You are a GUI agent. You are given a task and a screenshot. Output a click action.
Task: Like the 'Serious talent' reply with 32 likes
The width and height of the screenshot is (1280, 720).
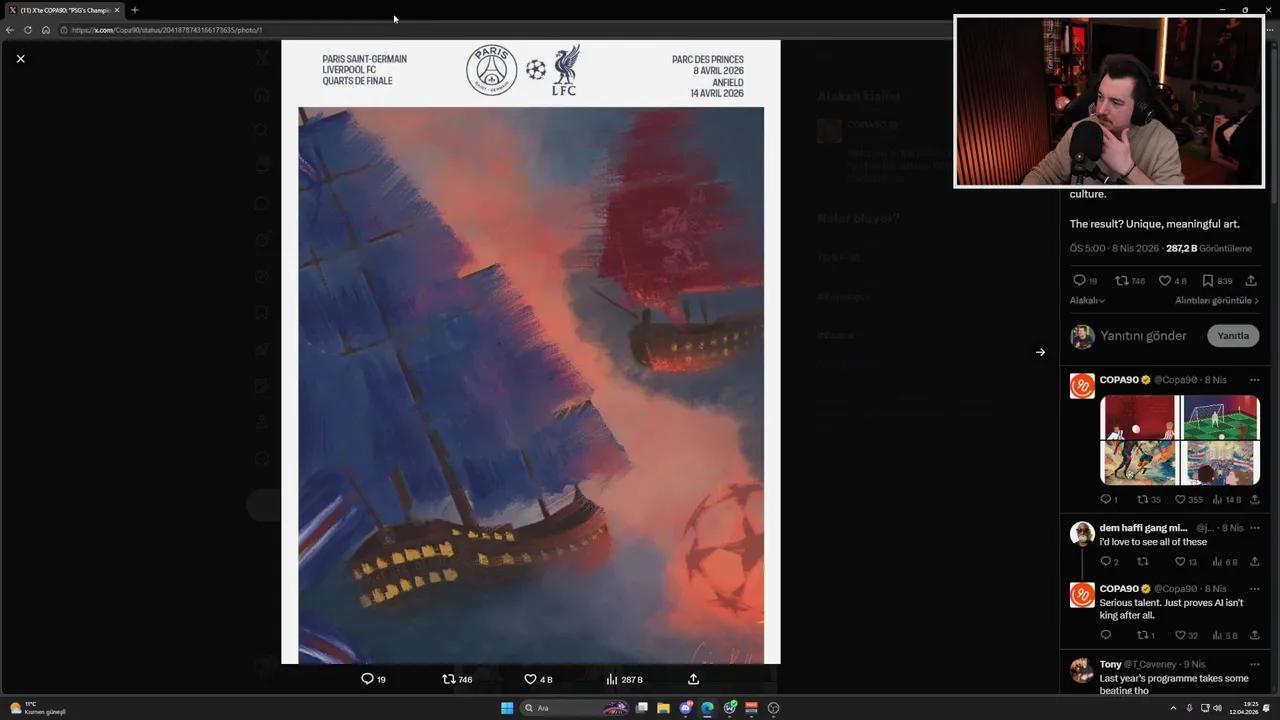point(1180,635)
